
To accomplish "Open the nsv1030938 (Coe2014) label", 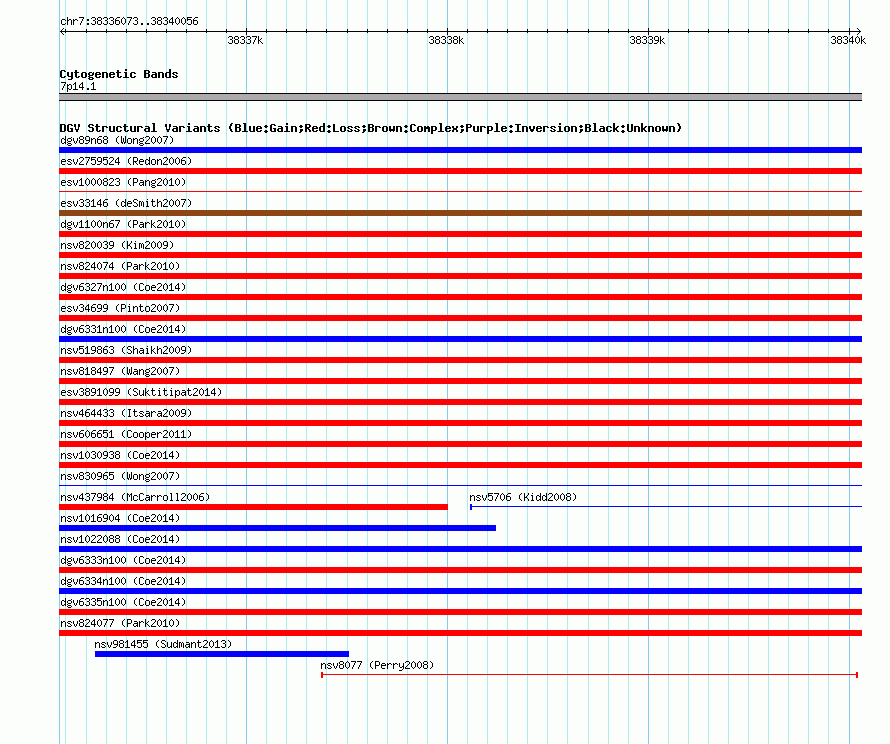I will tap(120, 455).
